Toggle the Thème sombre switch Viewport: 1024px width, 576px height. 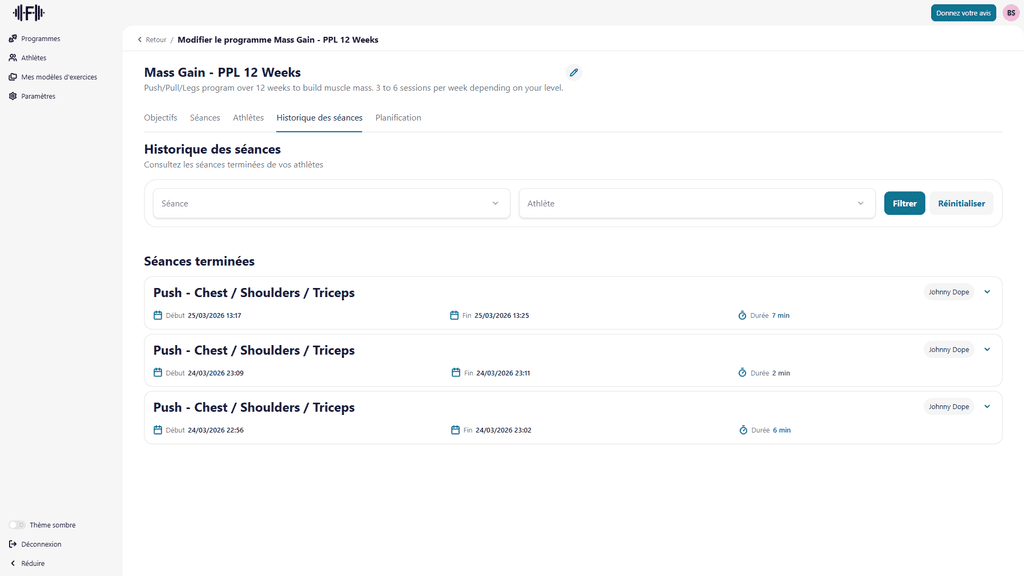(x=17, y=525)
